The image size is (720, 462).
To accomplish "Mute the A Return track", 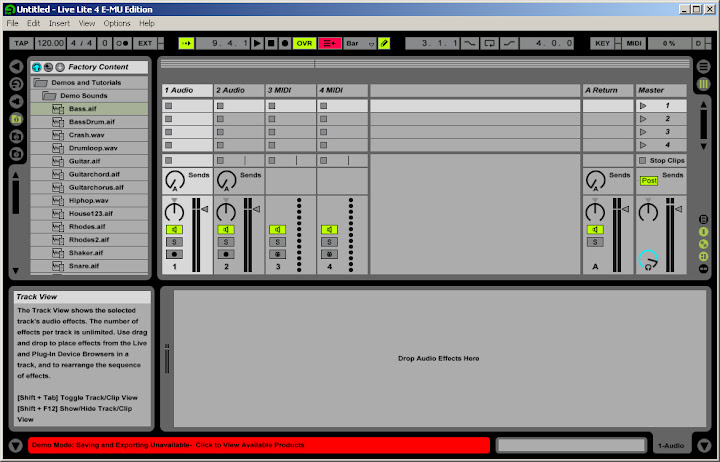I will tap(595, 229).
